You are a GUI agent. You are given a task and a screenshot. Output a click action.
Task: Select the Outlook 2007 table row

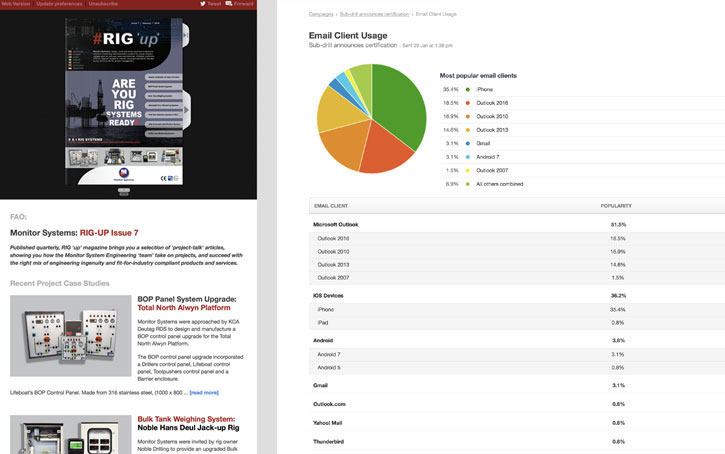tap(517, 278)
